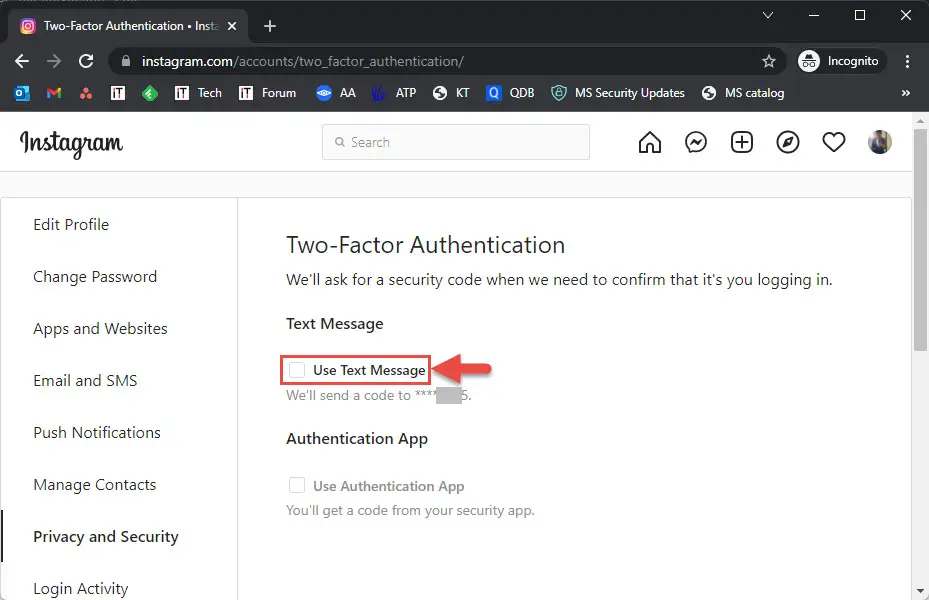Viewport: 929px width, 600px height.
Task: Click the new post plus icon
Action: pyautogui.click(x=742, y=143)
